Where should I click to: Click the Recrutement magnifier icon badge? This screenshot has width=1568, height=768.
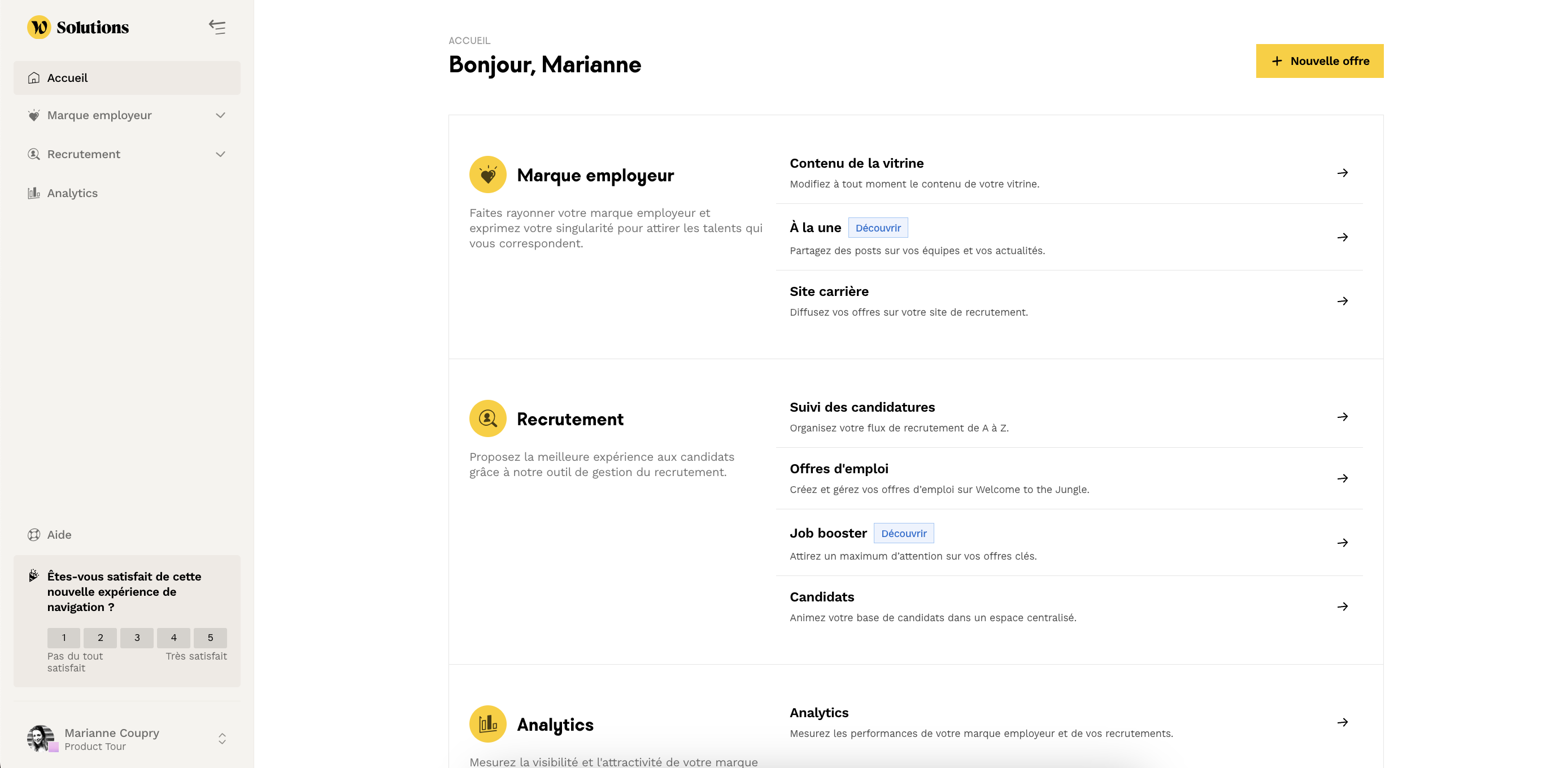(x=487, y=418)
